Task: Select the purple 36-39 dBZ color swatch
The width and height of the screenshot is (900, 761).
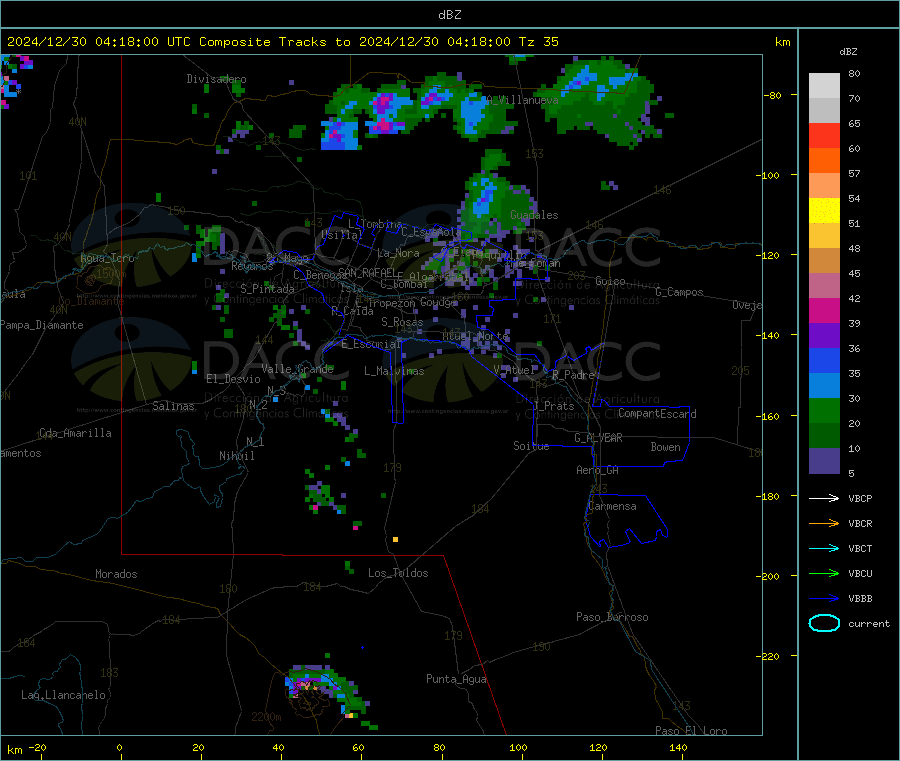Action: (824, 336)
